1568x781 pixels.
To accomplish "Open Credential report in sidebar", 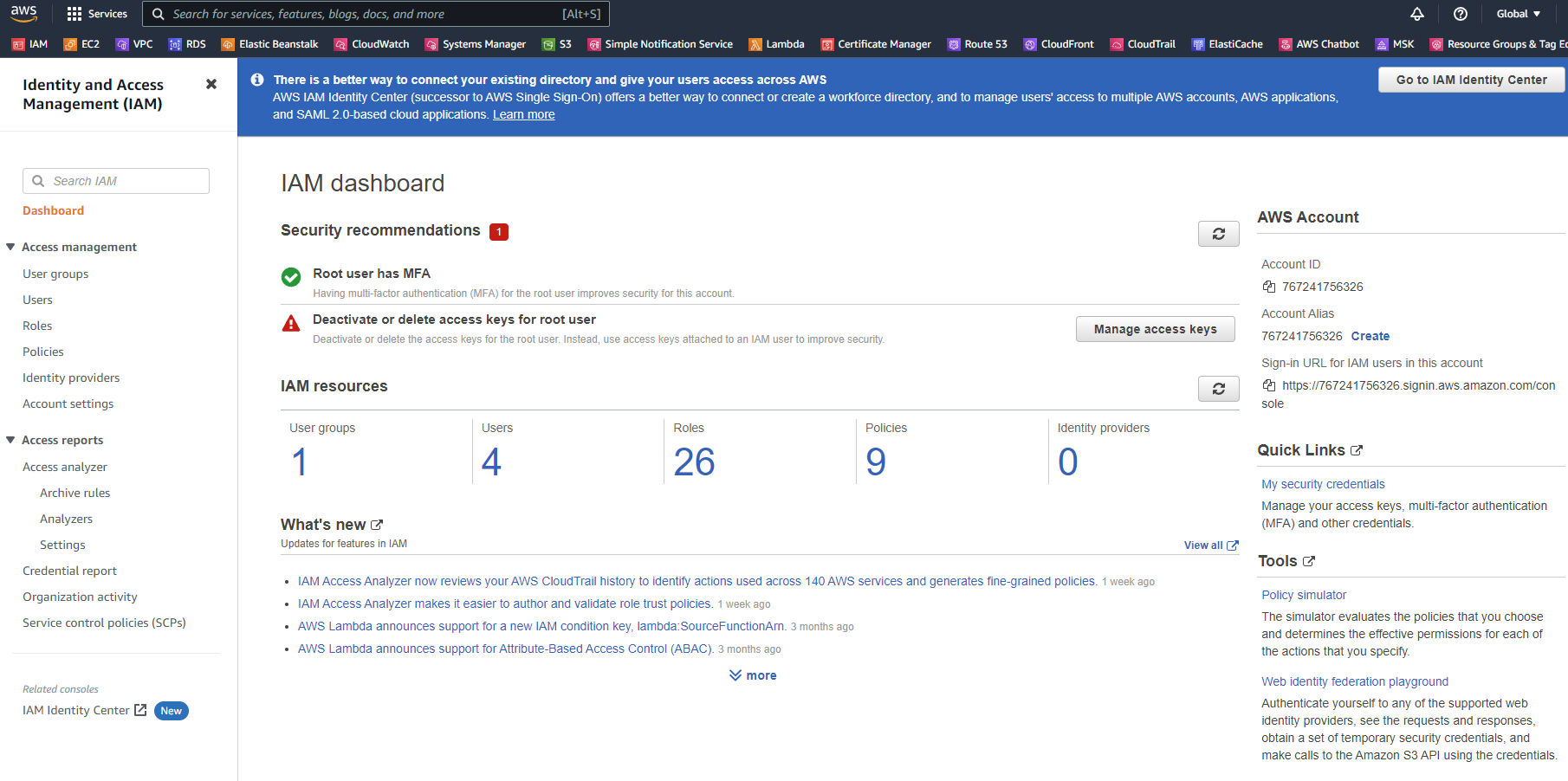I will tap(69, 571).
